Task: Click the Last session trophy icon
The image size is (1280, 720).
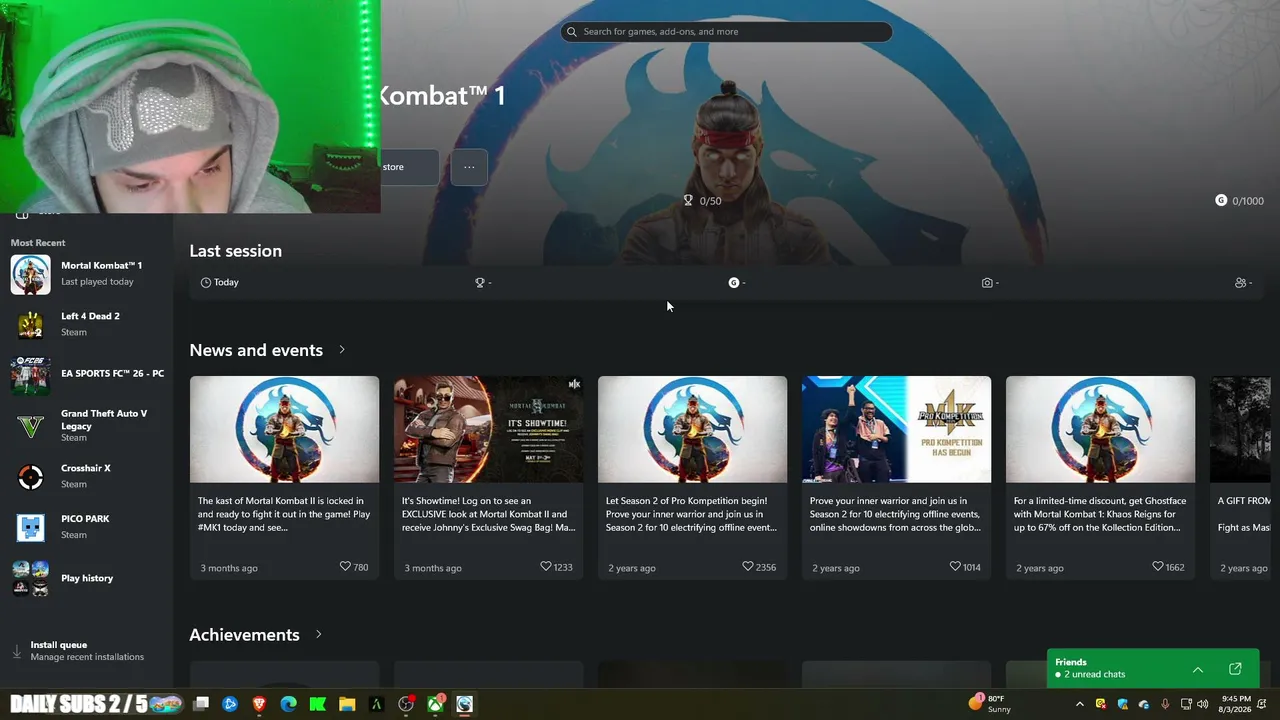Action: coord(480,283)
